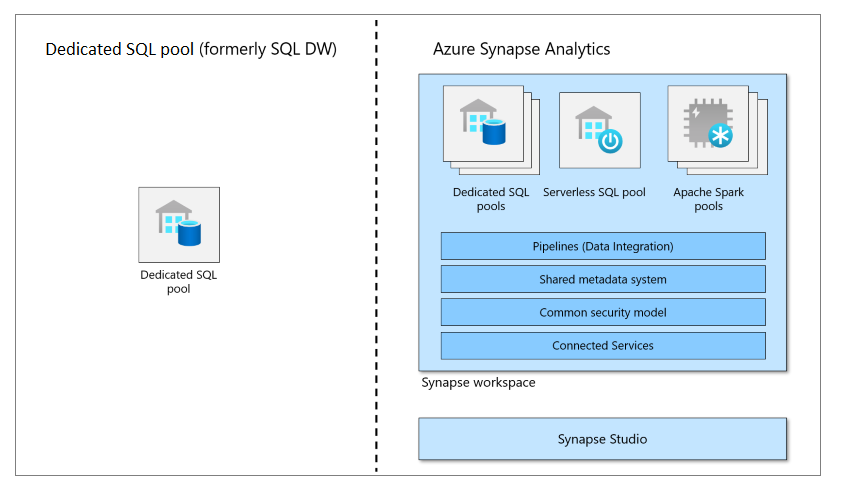Click the 'Dedicated SQL pool (formerly SQL DW)' heading

[191, 49]
